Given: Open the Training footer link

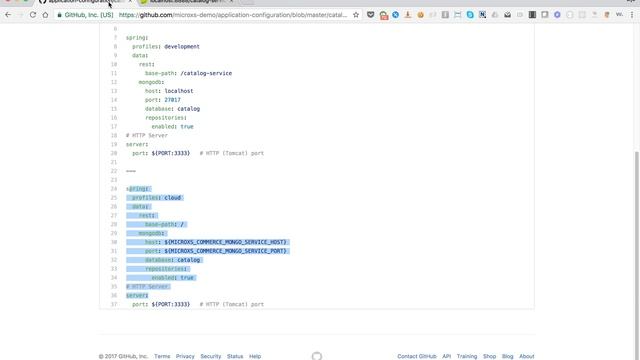Looking at the screenshot, I should (467, 356).
